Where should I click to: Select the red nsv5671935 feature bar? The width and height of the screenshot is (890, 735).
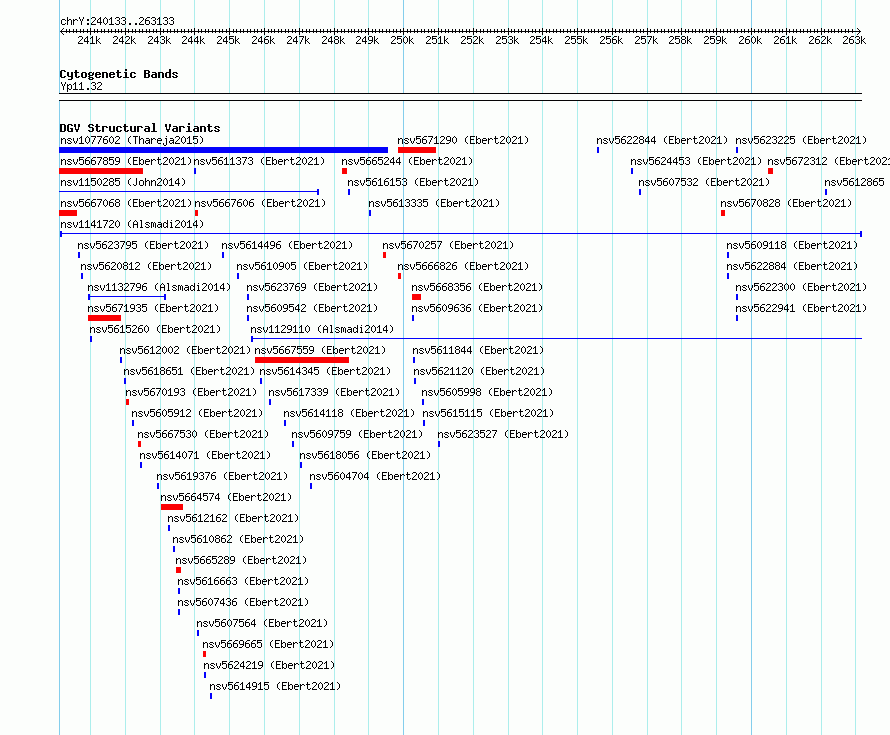point(104,318)
